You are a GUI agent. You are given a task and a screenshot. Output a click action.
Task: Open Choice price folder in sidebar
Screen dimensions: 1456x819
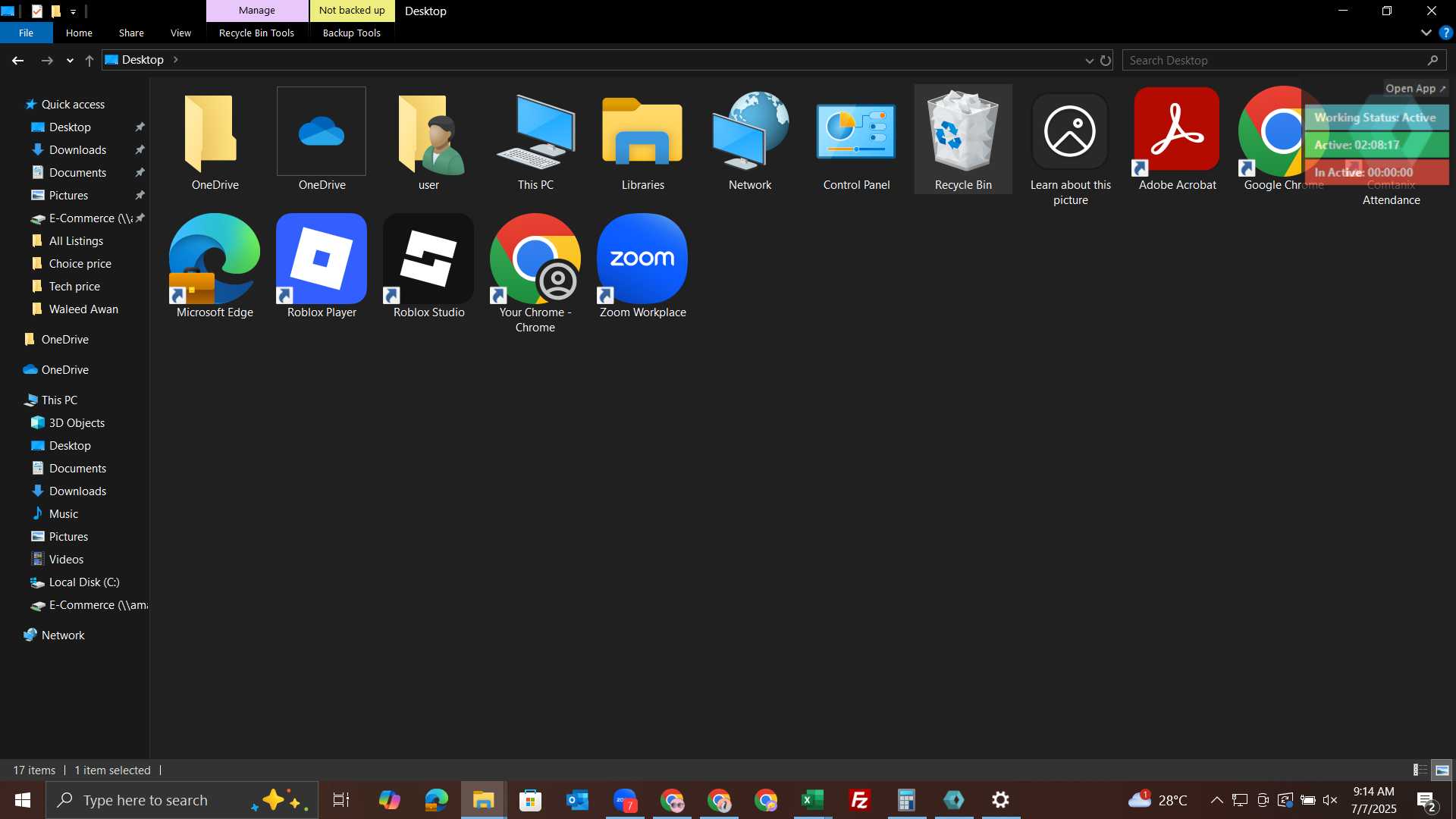pos(80,264)
